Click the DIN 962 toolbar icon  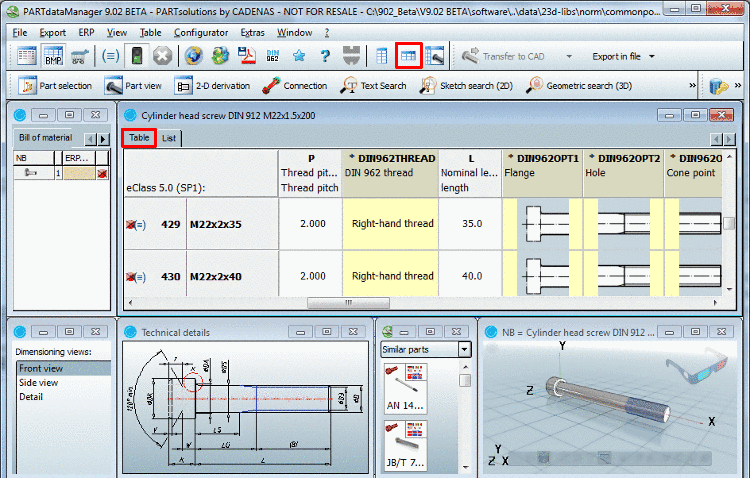(x=271, y=57)
